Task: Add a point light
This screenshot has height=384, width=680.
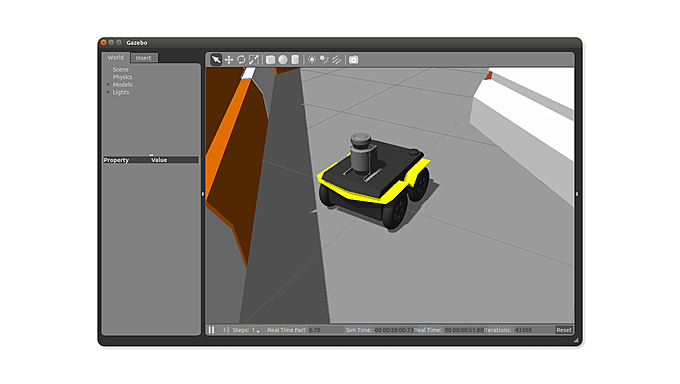Action: click(312, 59)
